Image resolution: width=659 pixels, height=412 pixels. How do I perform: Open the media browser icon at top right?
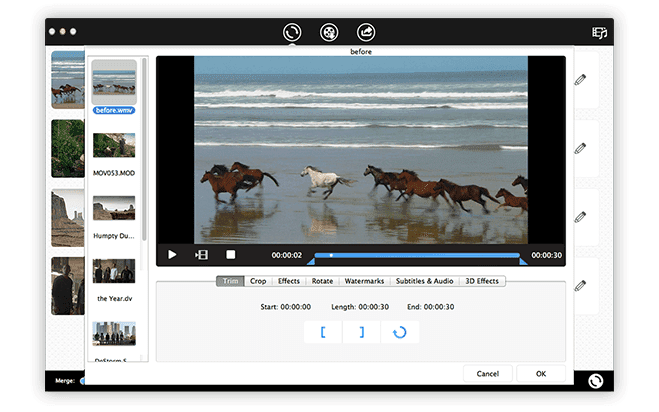[599, 32]
